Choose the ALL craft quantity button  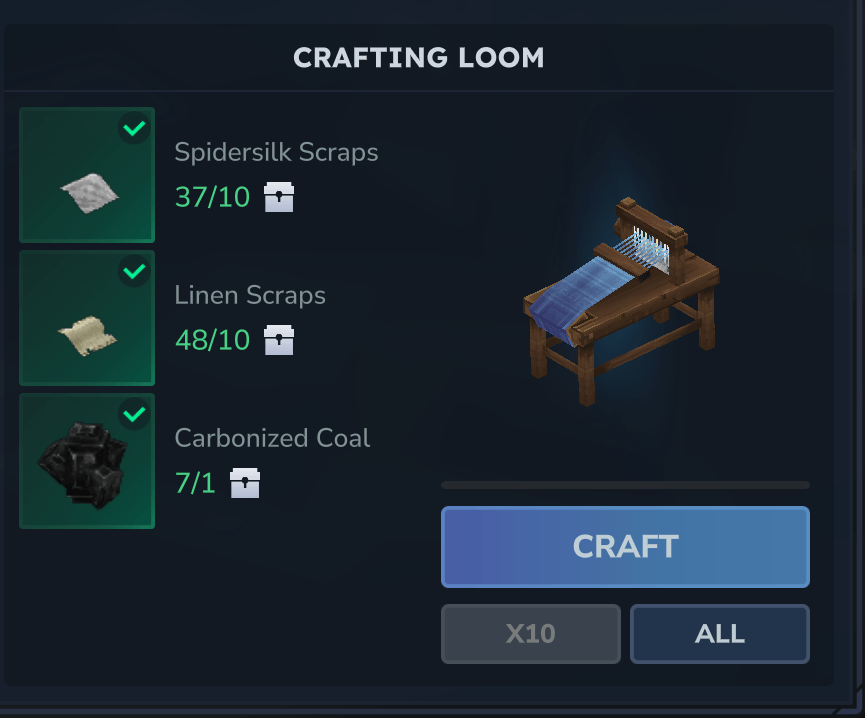720,634
